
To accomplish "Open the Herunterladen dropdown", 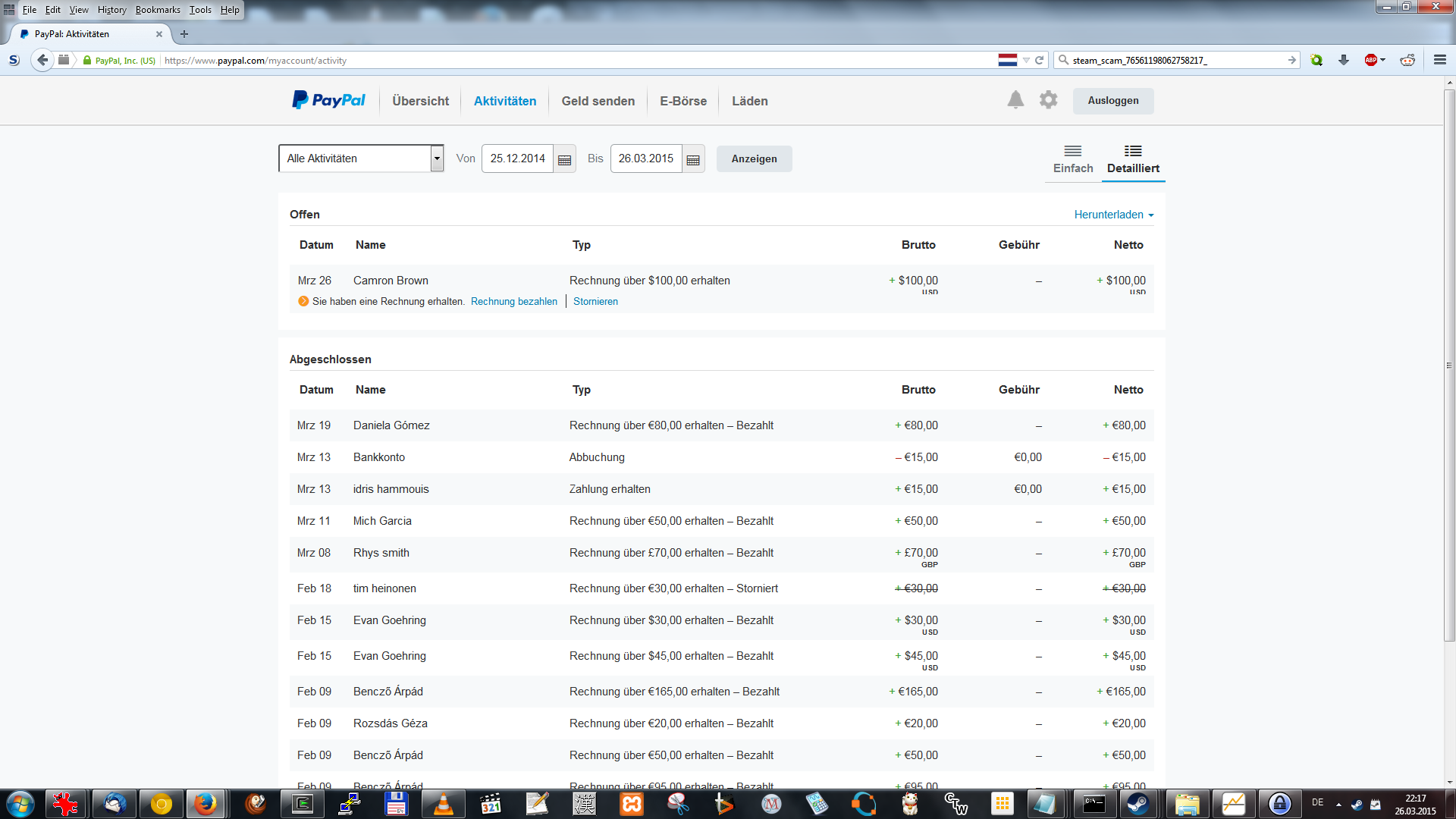I will click(1113, 215).
